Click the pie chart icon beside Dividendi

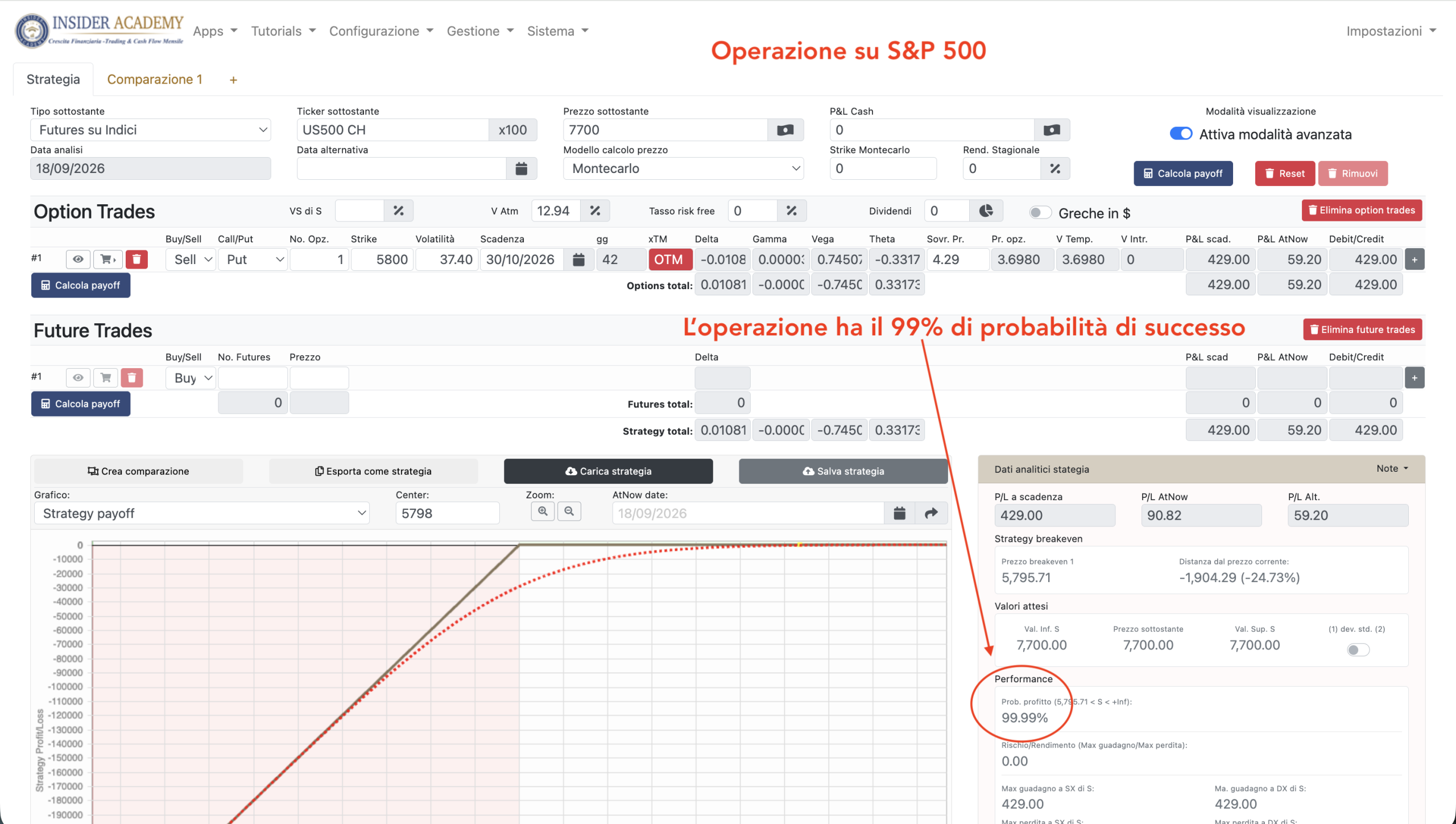(x=986, y=211)
